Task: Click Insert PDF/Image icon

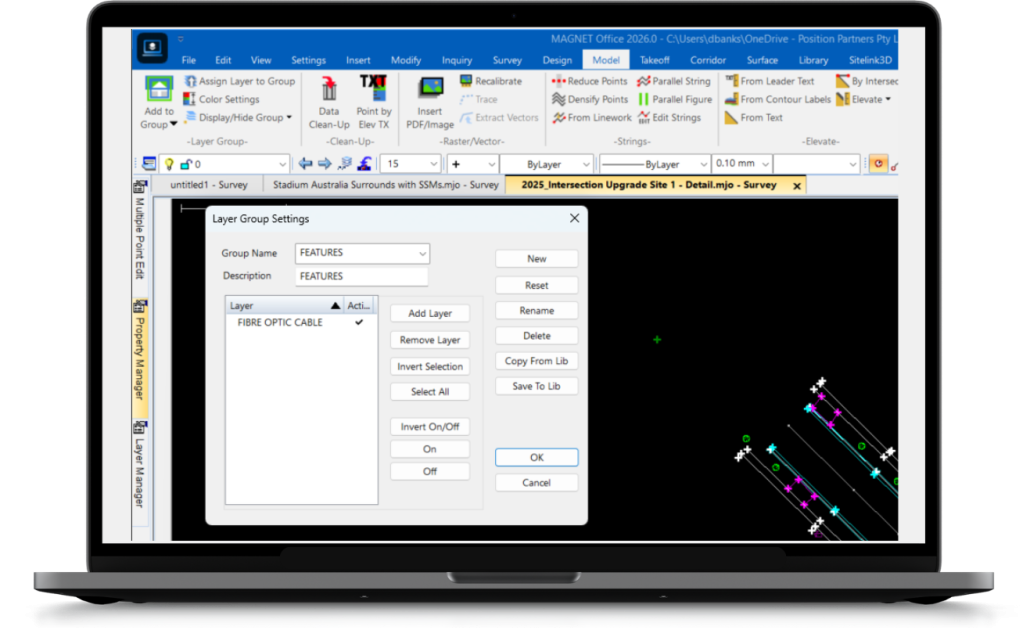Action: click(431, 89)
